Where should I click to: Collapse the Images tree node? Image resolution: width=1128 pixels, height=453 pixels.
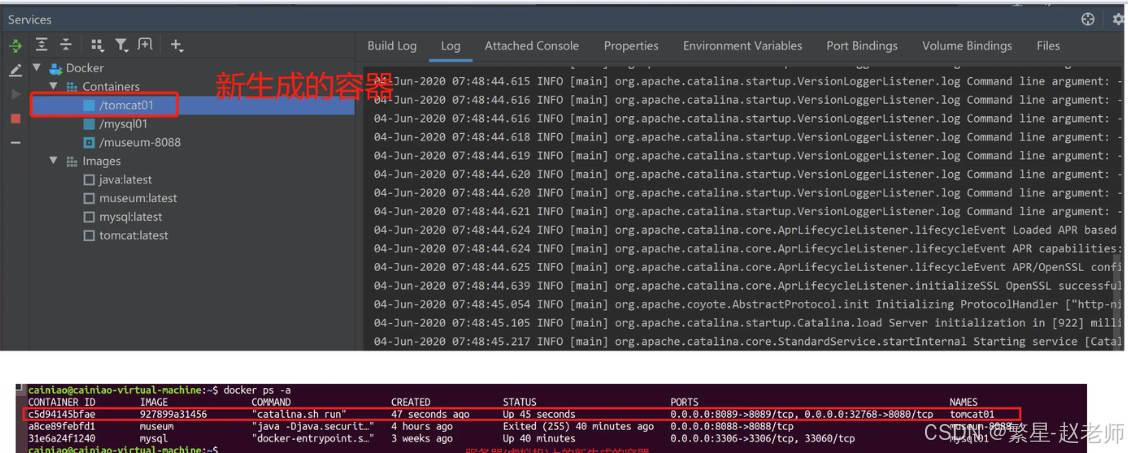(53, 161)
